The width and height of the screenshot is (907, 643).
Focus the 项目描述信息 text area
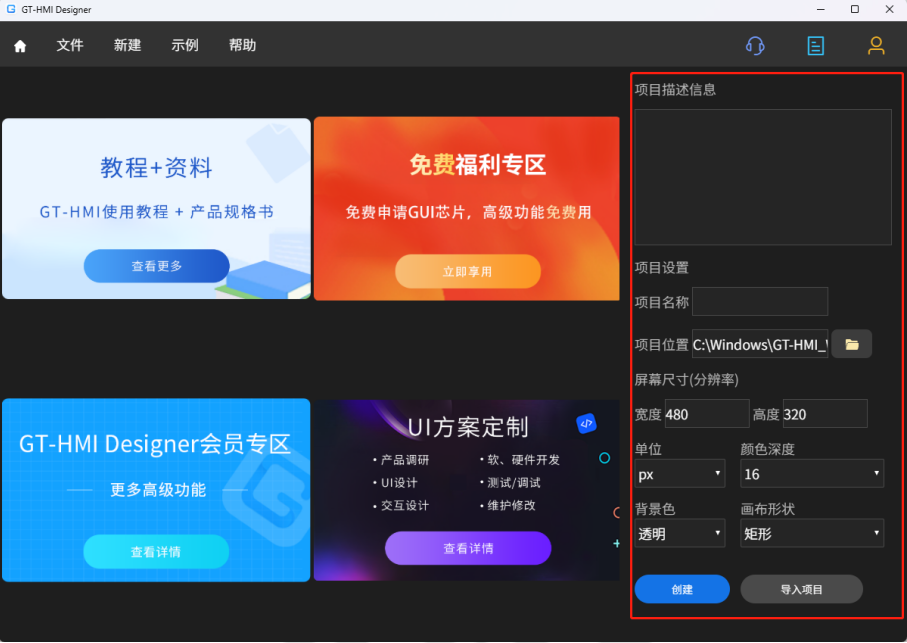(763, 177)
